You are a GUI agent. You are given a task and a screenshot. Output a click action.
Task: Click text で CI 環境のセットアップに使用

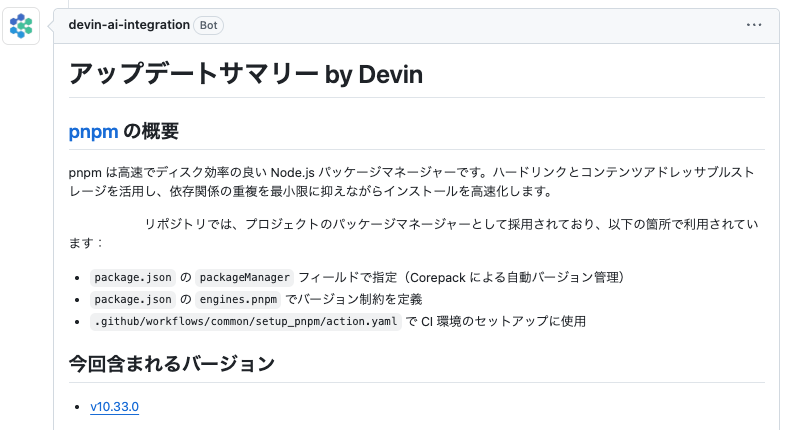[496, 321]
